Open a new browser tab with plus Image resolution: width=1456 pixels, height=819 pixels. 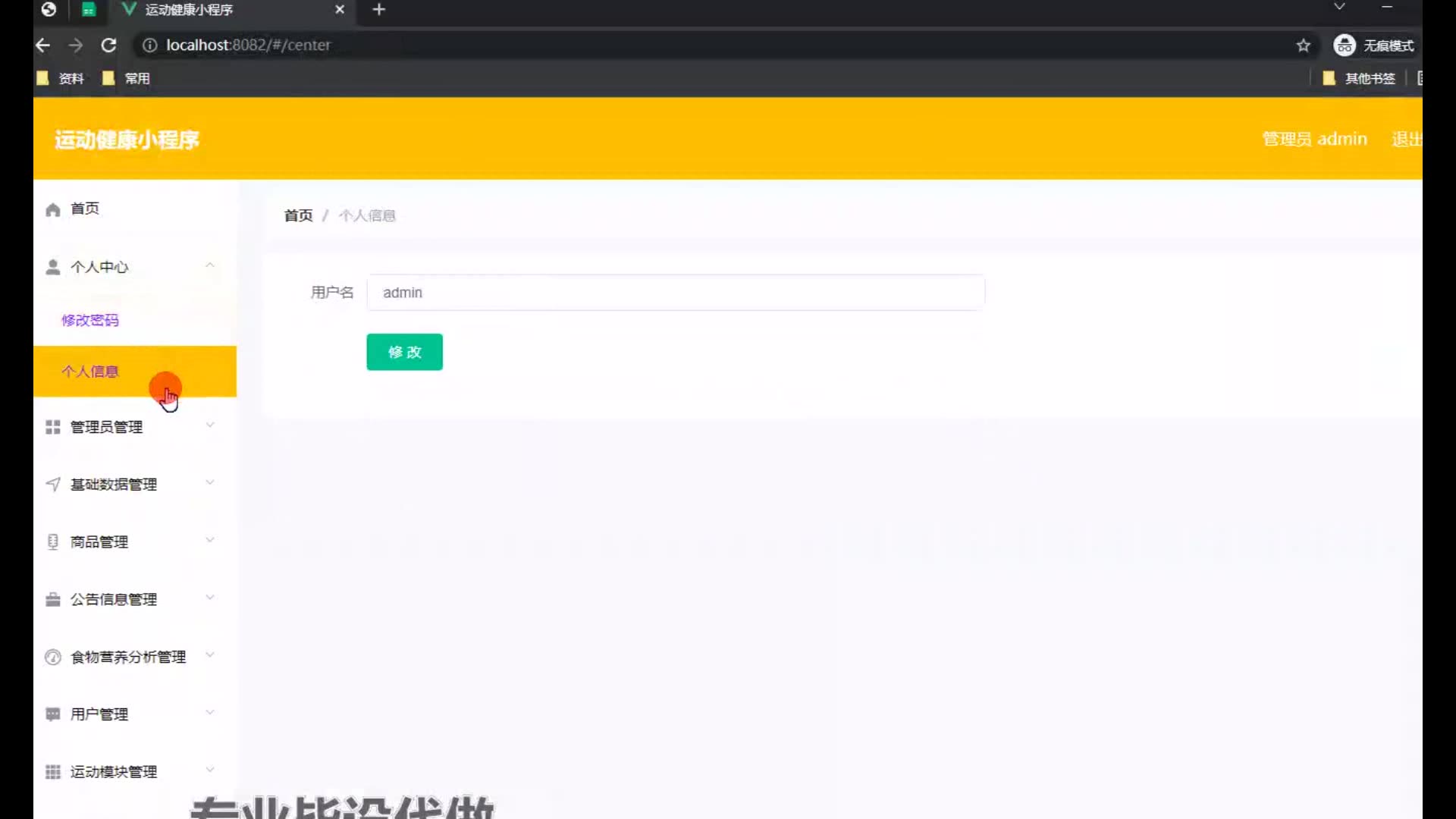pos(379,10)
